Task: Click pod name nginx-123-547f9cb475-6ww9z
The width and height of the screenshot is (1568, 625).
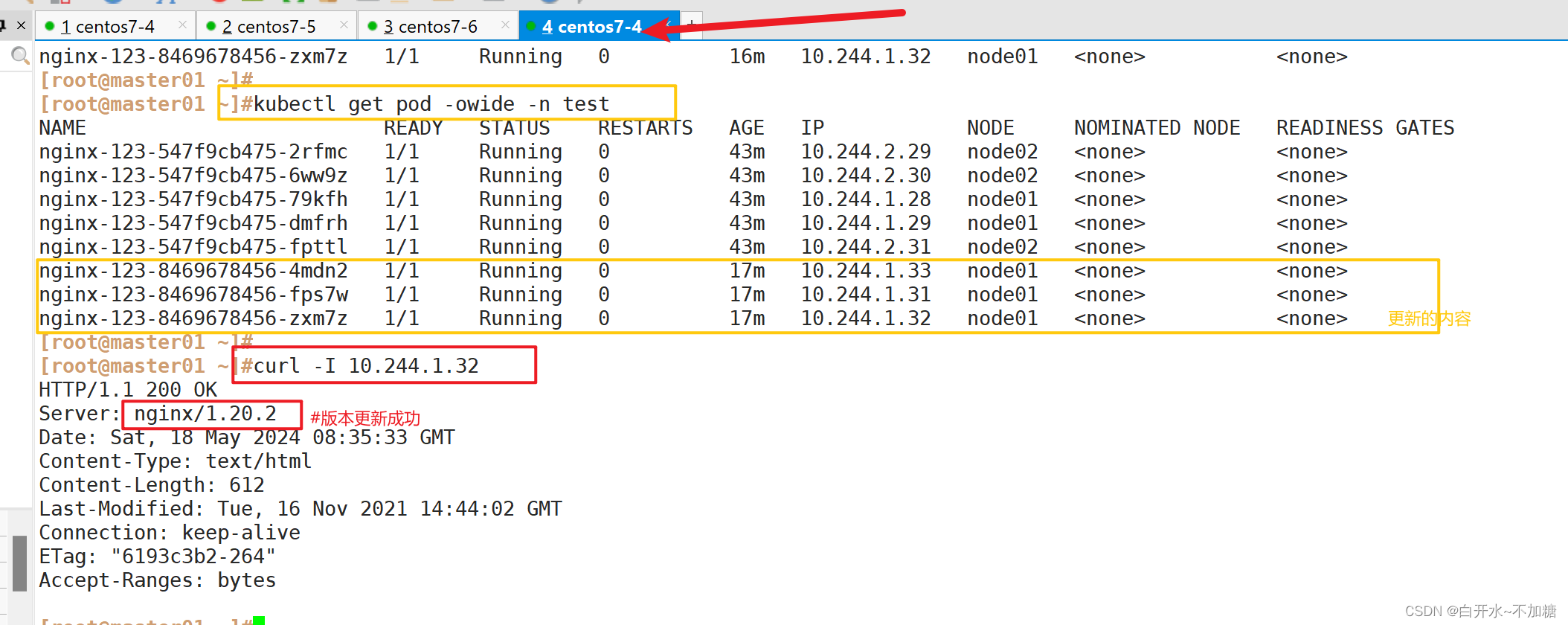Action: pyautogui.click(x=193, y=176)
